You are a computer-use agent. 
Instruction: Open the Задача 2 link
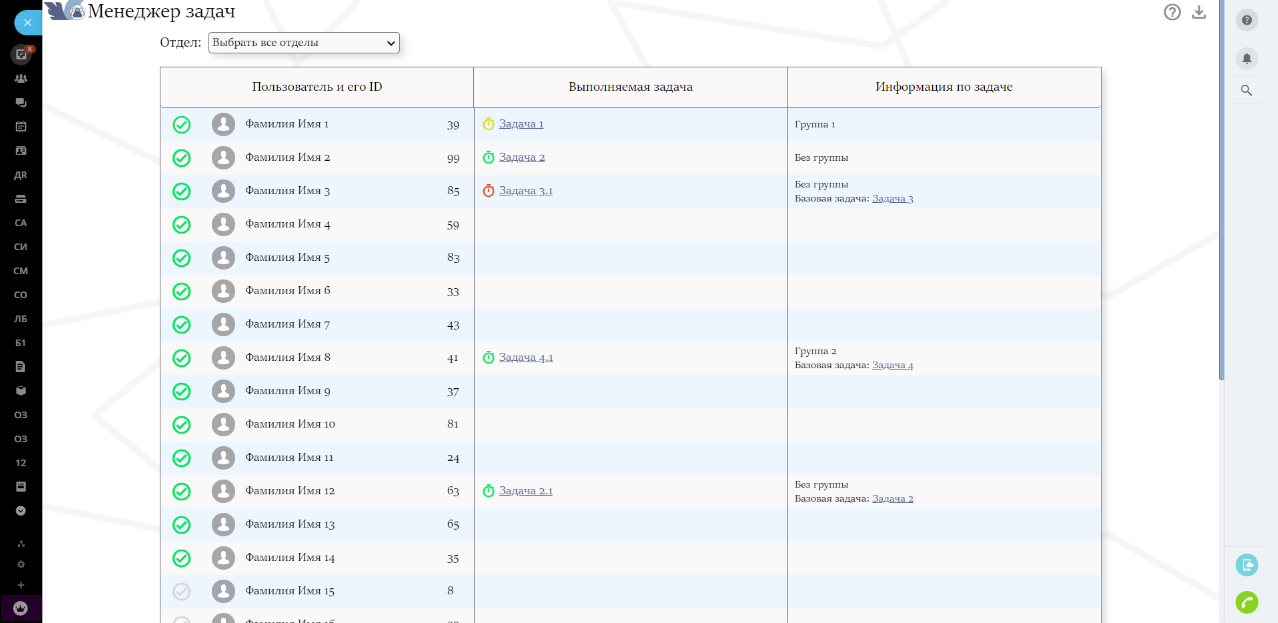521,157
